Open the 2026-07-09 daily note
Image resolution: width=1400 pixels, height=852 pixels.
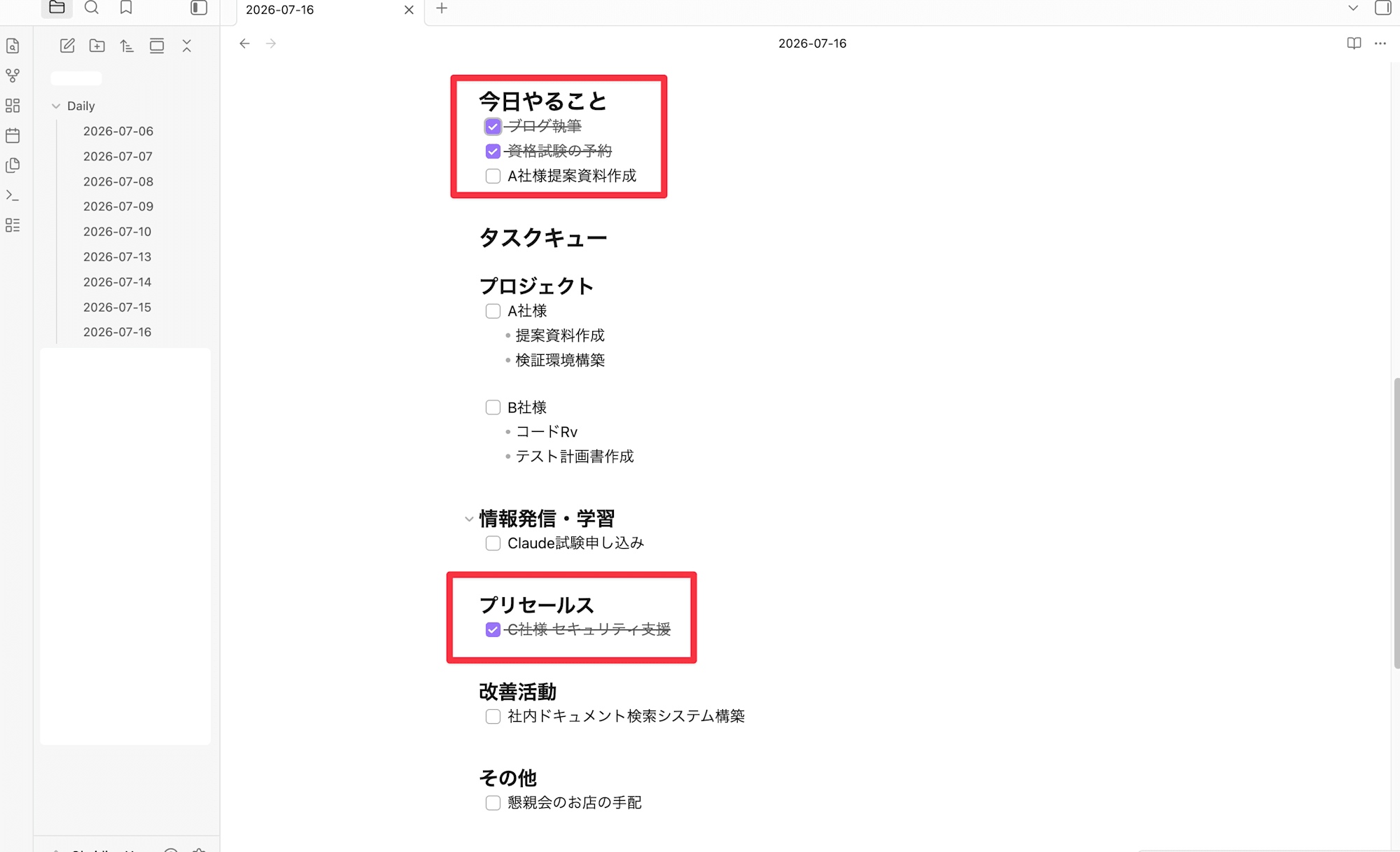tap(118, 207)
